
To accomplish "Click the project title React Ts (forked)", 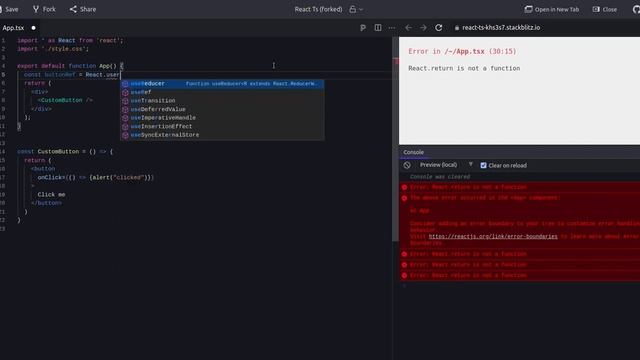I will pos(318,9).
